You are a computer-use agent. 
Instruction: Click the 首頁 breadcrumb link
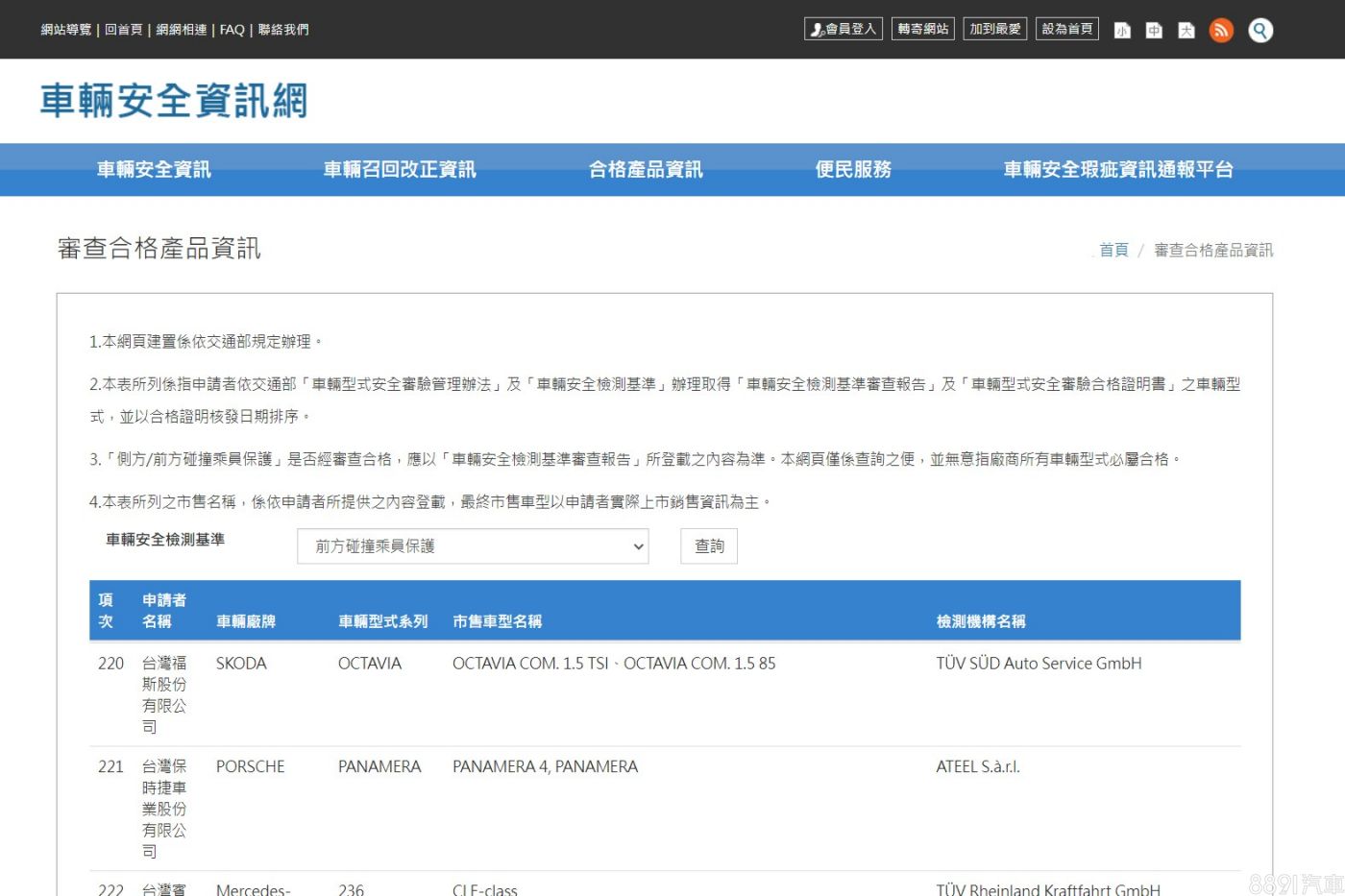click(x=1113, y=250)
